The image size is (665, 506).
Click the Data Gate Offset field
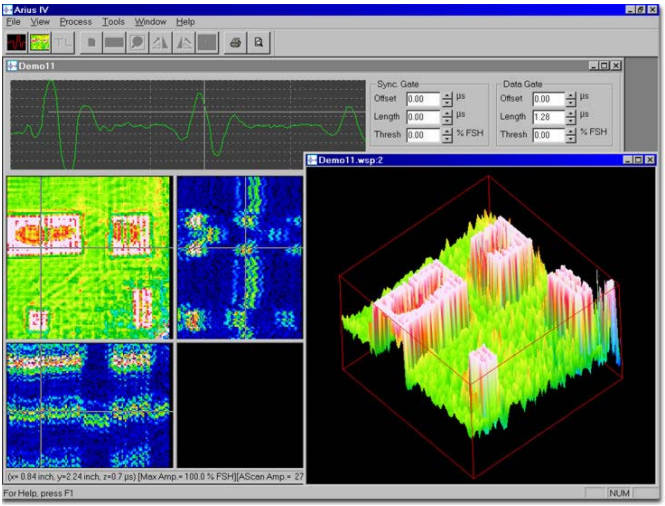[x=549, y=99]
